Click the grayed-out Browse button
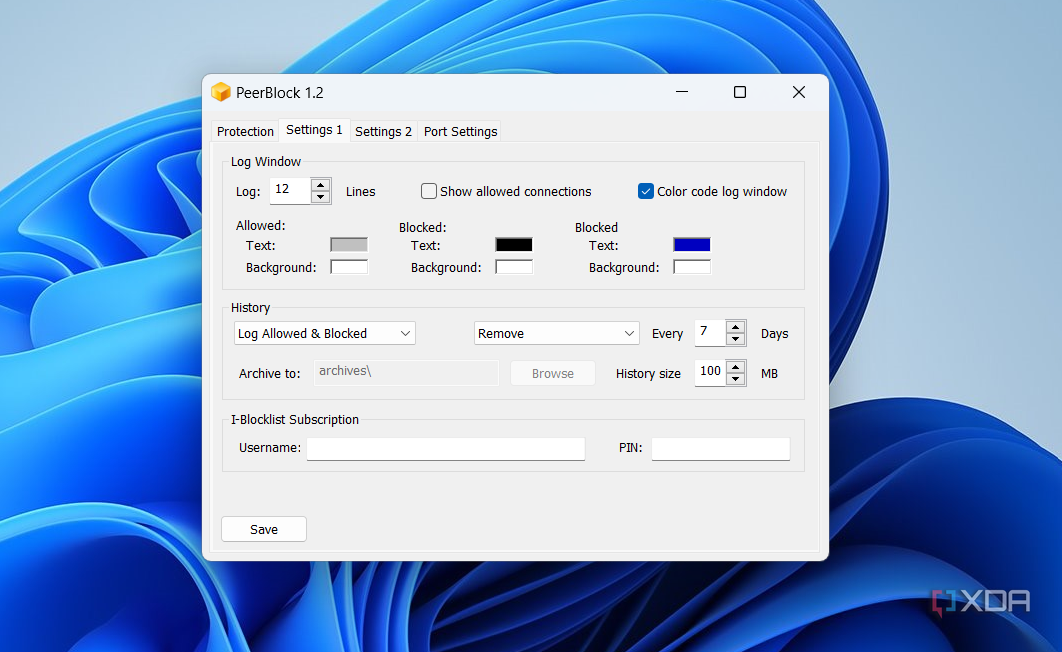 552,373
